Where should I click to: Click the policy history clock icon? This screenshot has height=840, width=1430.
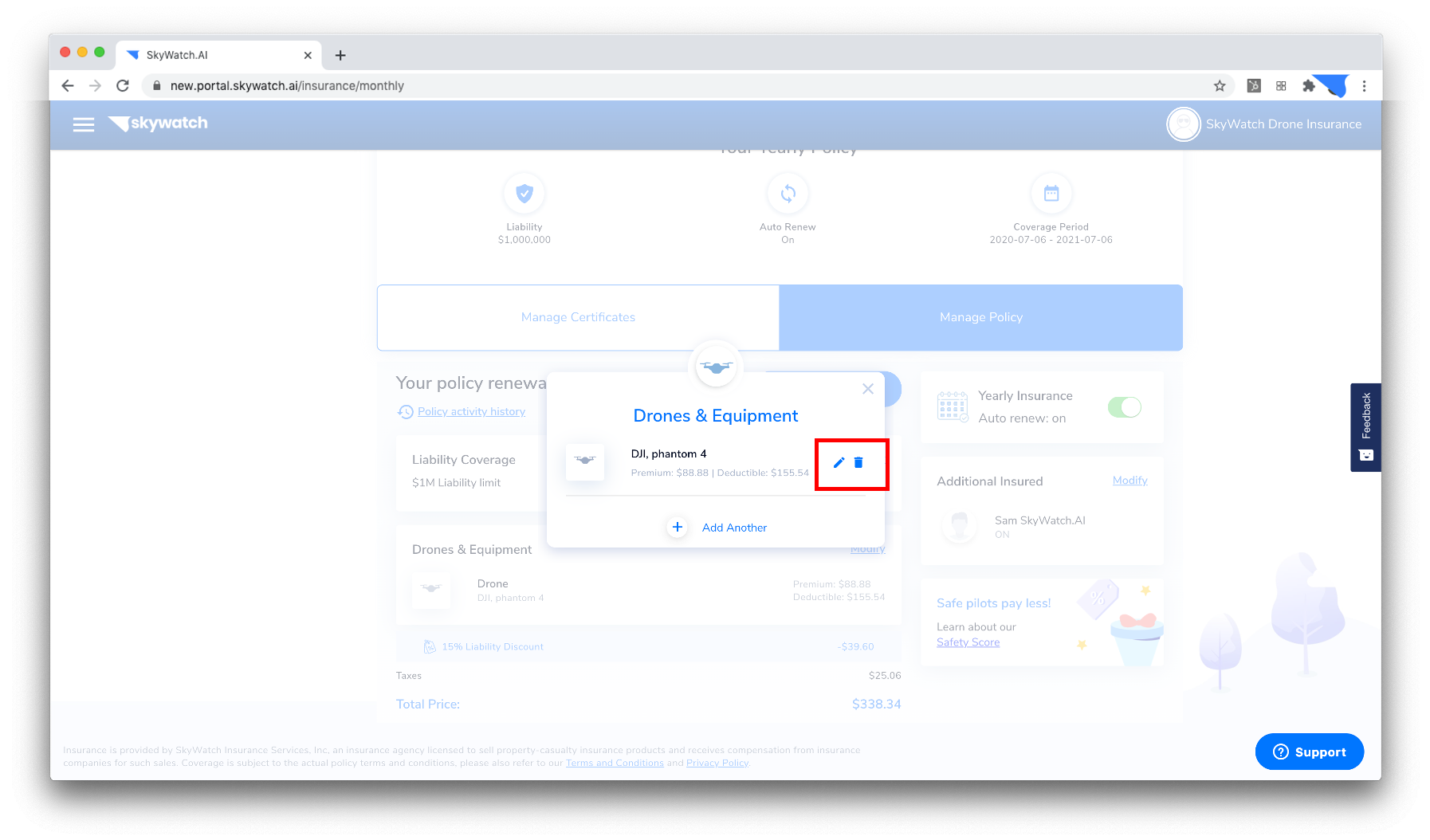click(x=406, y=411)
